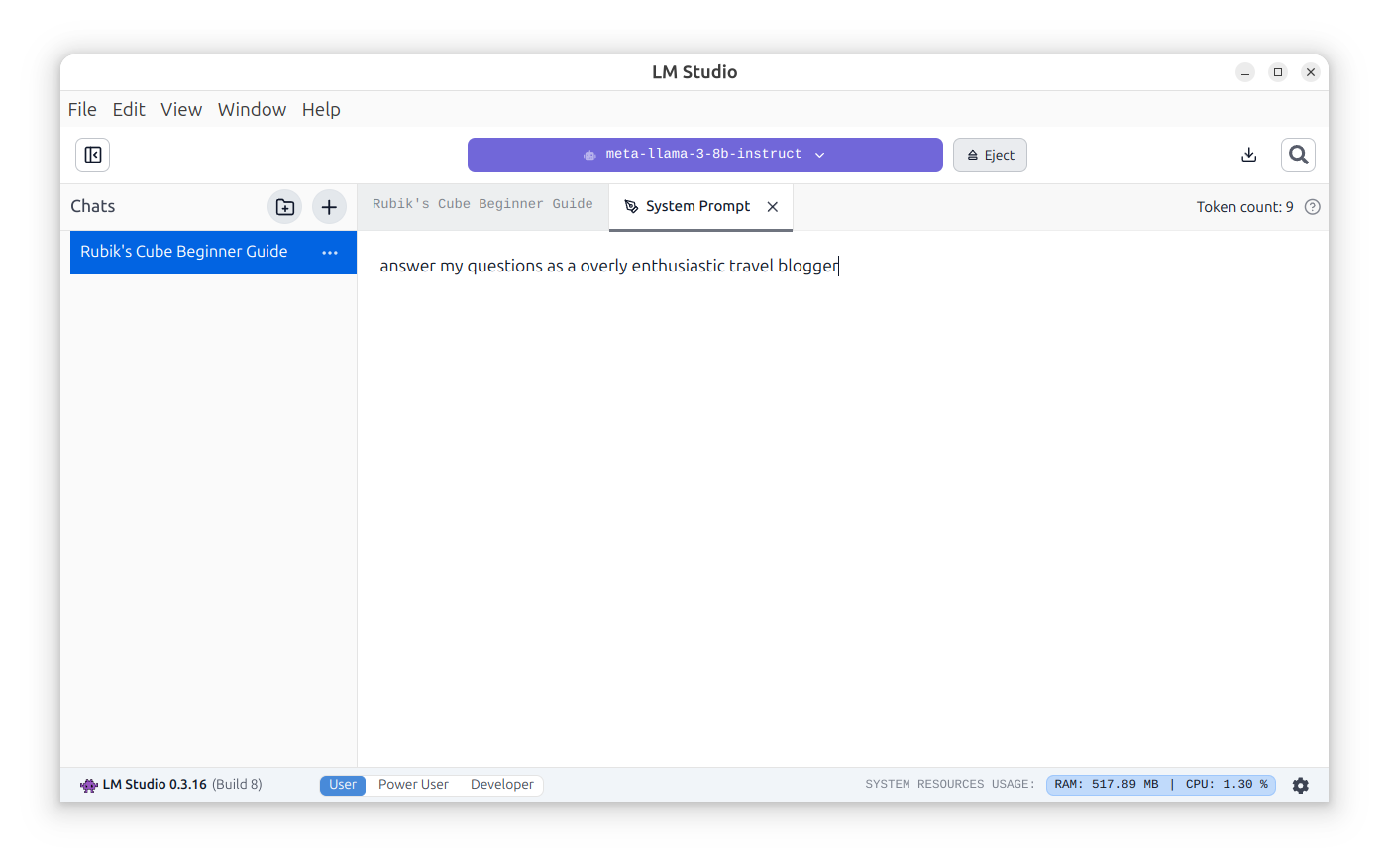Switch to Developer mode
This screenshot has width=1389, height=868.
click(501, 785)
